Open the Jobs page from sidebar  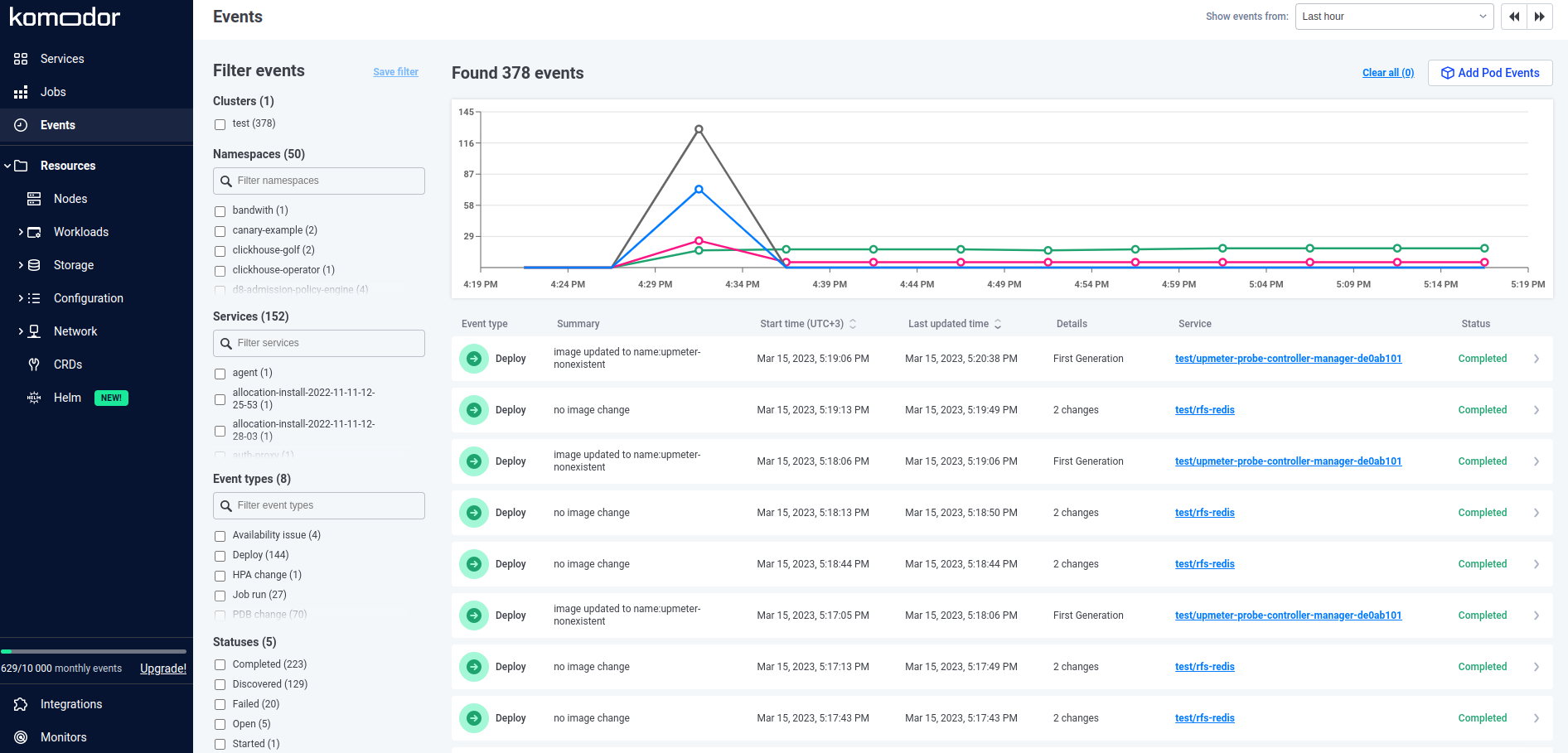[x=53, y=92]
